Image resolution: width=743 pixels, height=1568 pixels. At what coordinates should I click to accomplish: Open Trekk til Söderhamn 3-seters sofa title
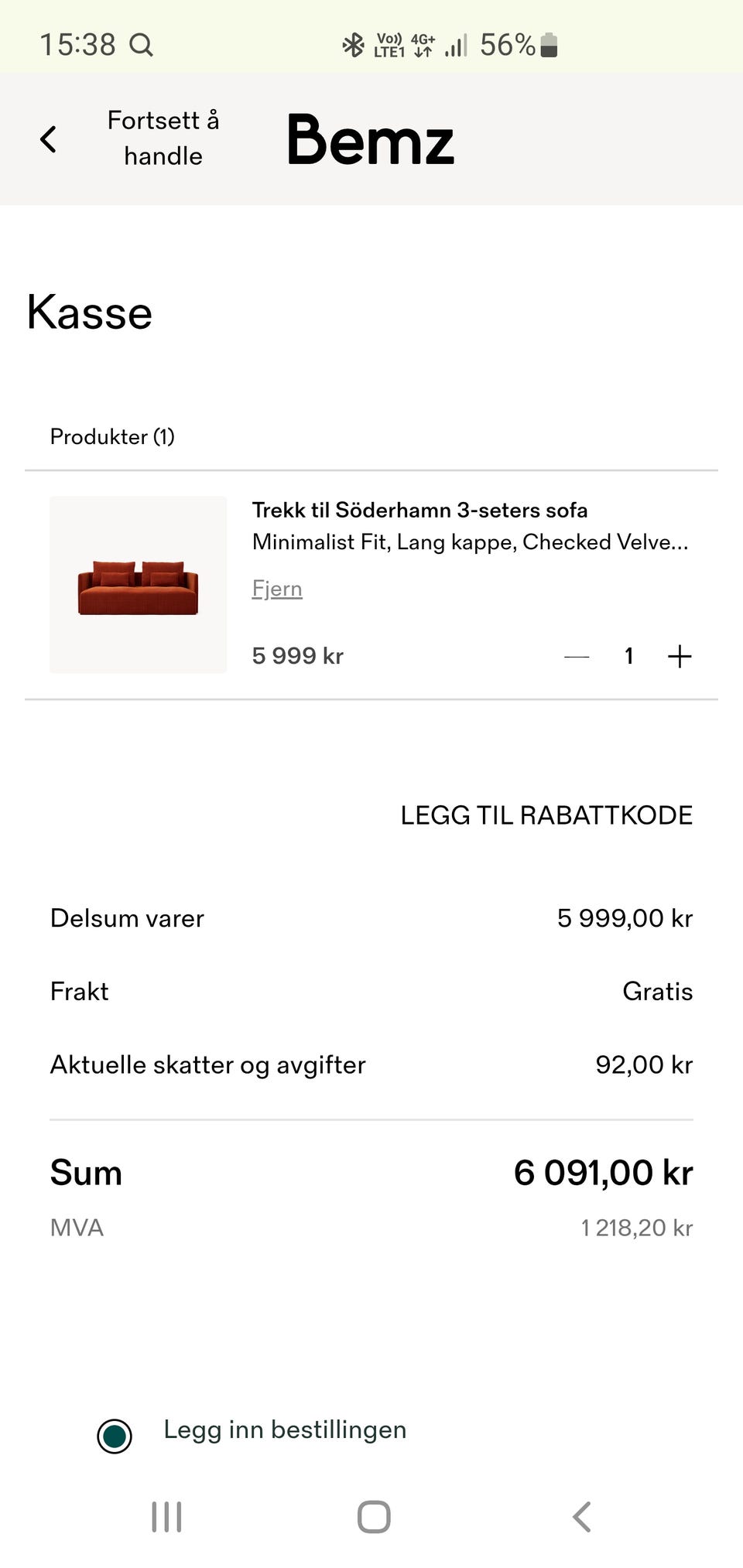pos(419,511)
